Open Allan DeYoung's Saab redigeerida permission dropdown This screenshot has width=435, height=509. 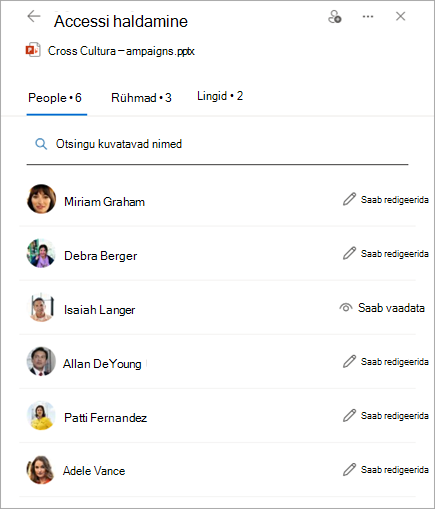point(386,362)
